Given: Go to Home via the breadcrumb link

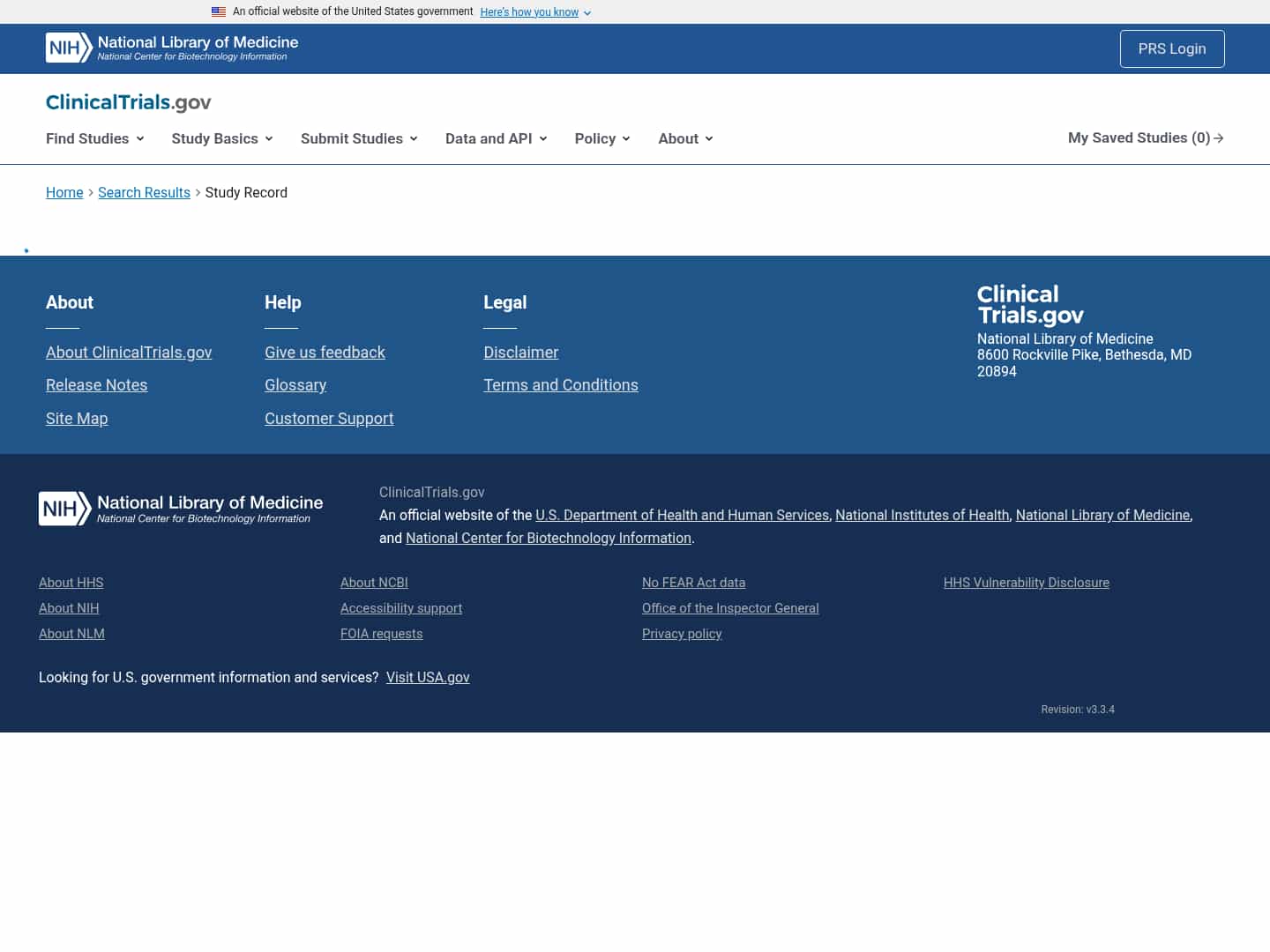Looking at the screenshot, I should (64, 192).
